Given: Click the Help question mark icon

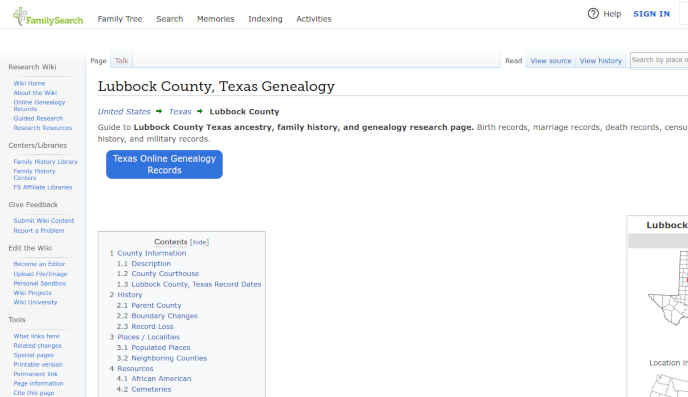Looking at the screenshot, I should click(x=593, y=14).
